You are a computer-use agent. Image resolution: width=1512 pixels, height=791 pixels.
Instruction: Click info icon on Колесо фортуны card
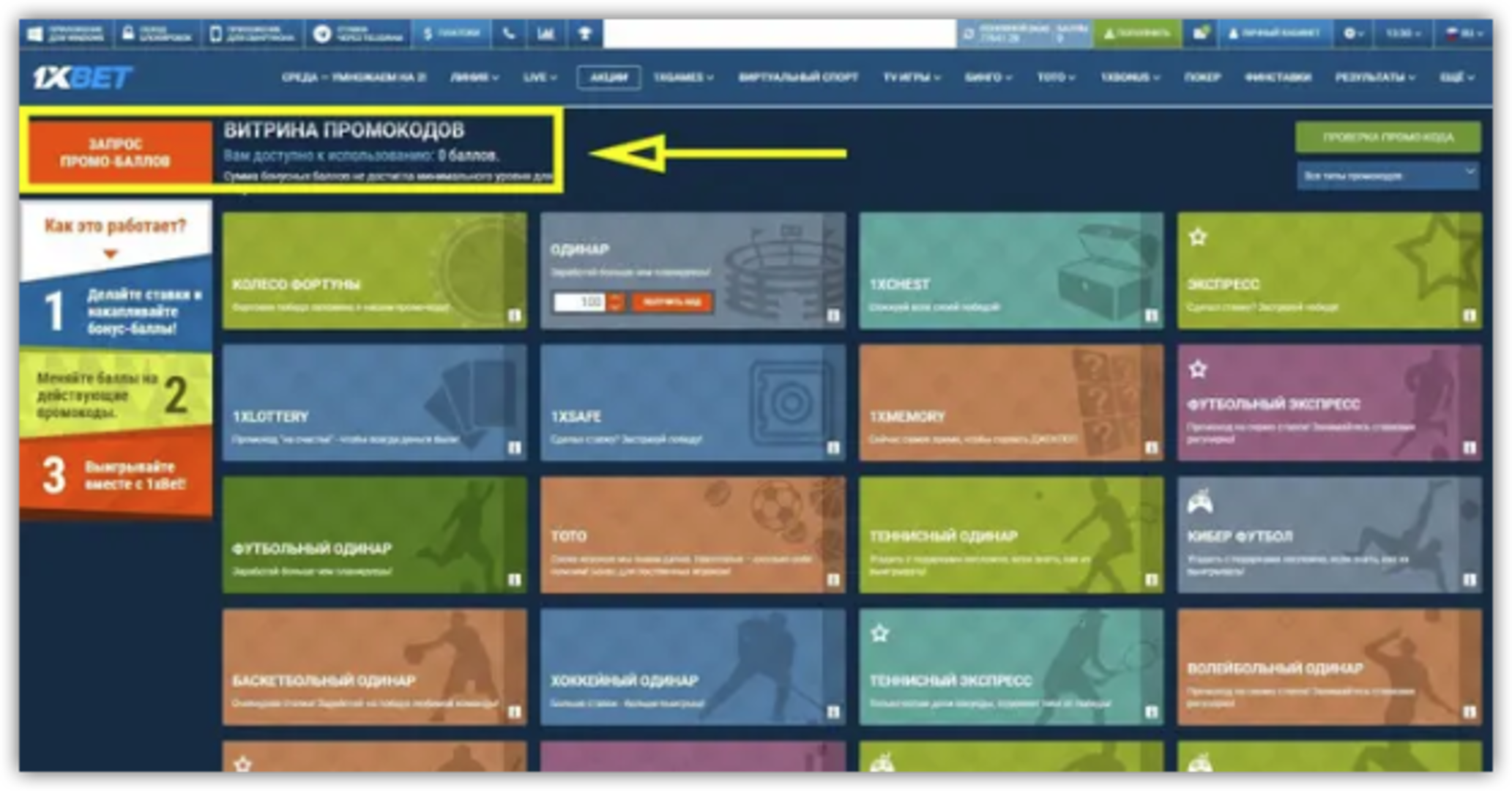tap(515, 316)
